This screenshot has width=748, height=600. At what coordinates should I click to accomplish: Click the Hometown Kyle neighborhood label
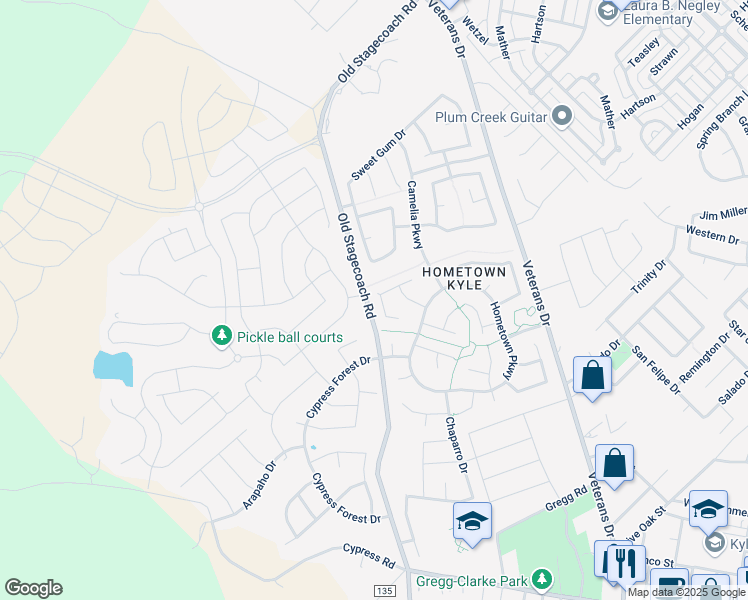(x=464, y=278)
